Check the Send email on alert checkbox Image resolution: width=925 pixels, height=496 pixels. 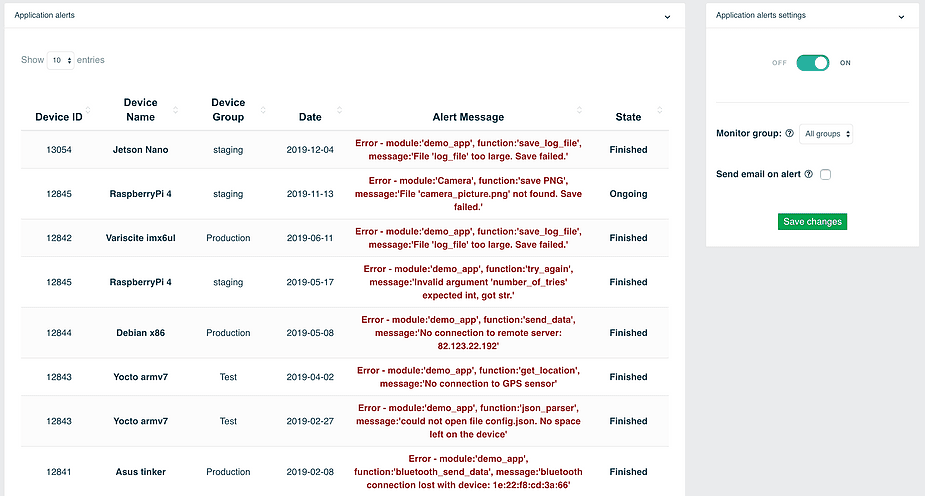click(x=825, y=175)
